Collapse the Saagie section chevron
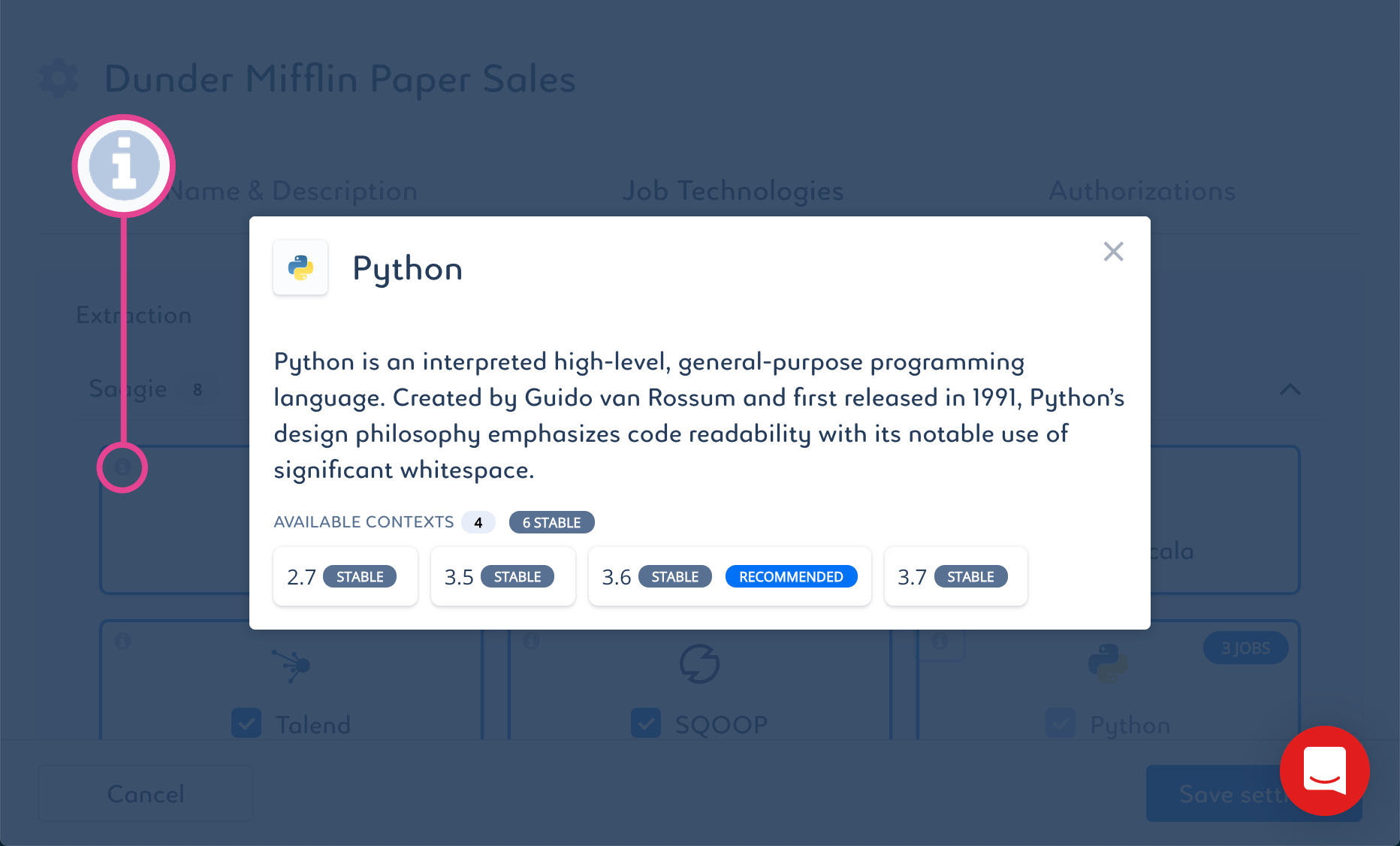1400x846 pixels. point(1290,389)
